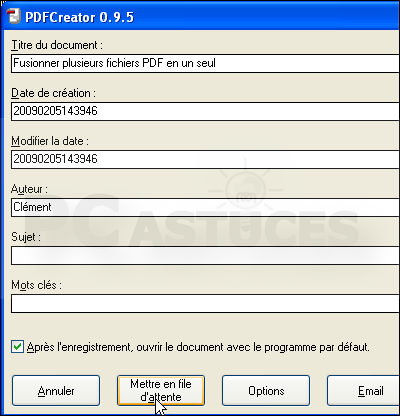Click the 'Titre du document :' label
Viewport: 400px width, 416px height.
(57, 45)
